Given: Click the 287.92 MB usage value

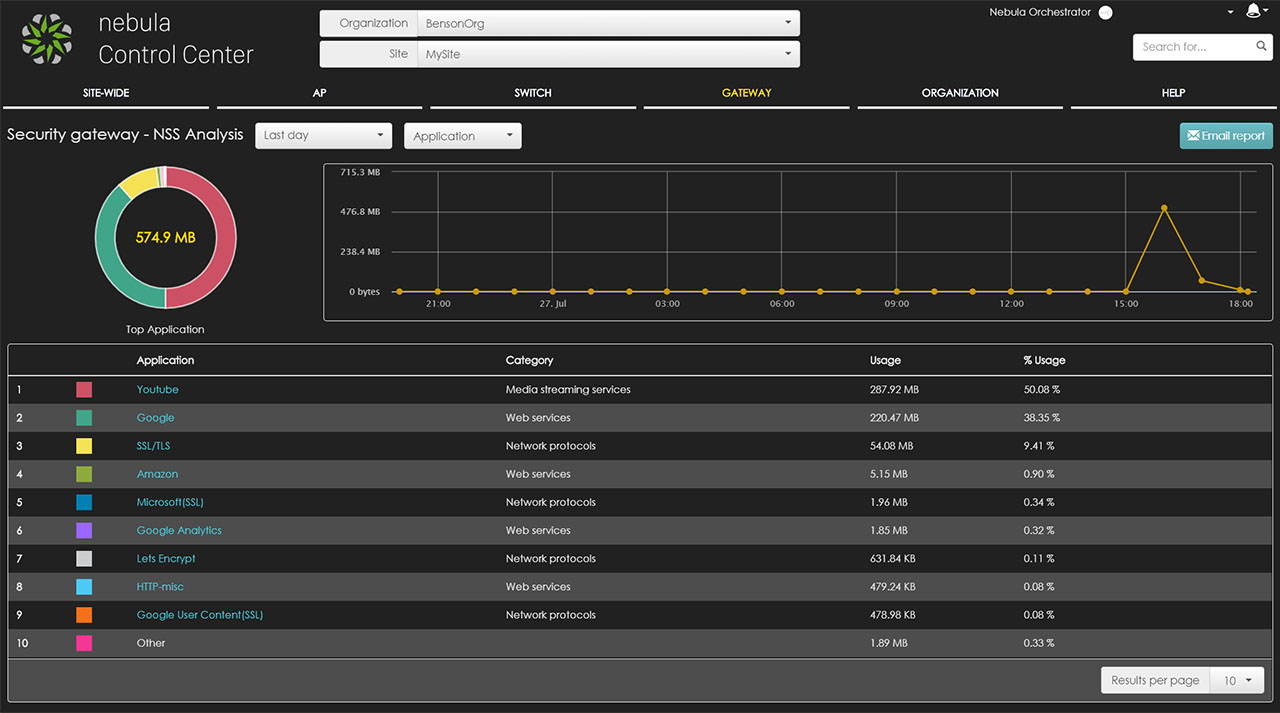Looking at the screenshot, I should click(x=894, y=389).
